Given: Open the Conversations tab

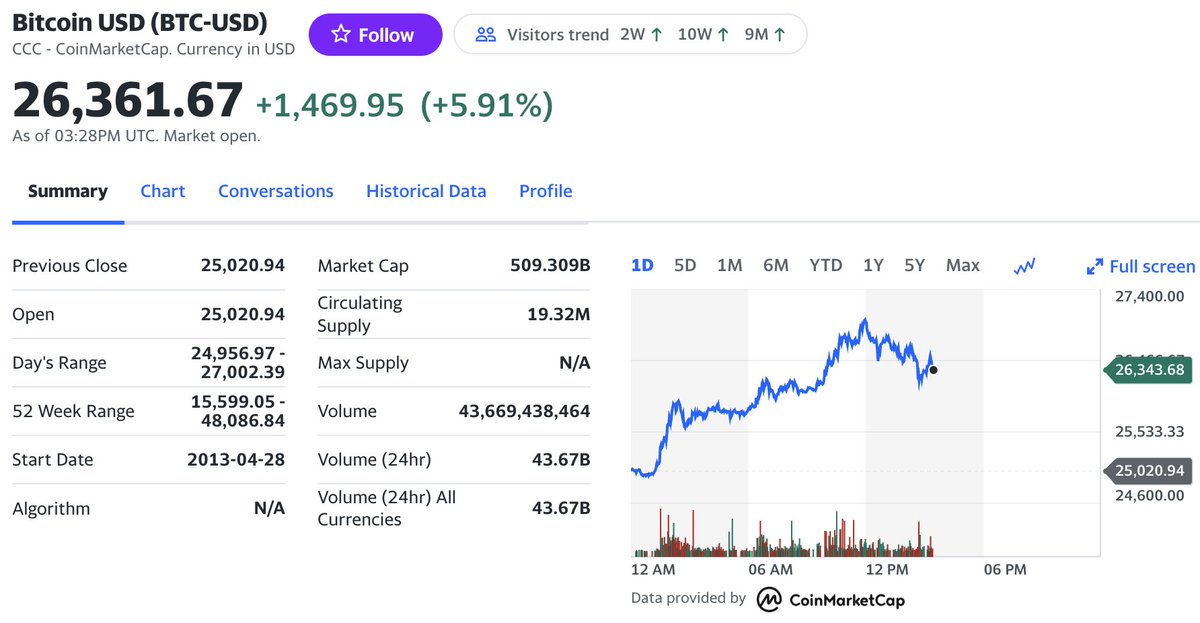Looking at the screenshot, I should pos(276,191).
